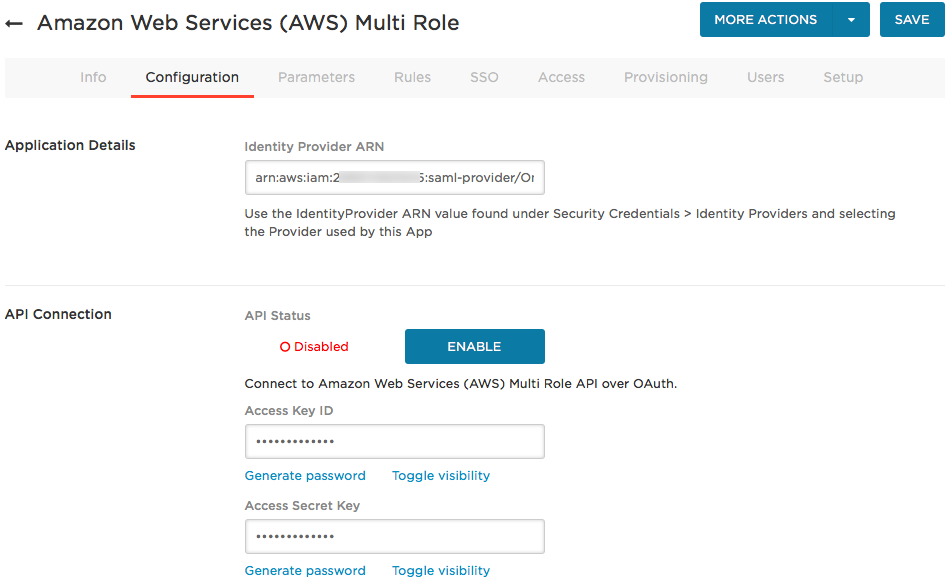Open the Parameters tab
This screenshot has width=948, height=587.
316,77
